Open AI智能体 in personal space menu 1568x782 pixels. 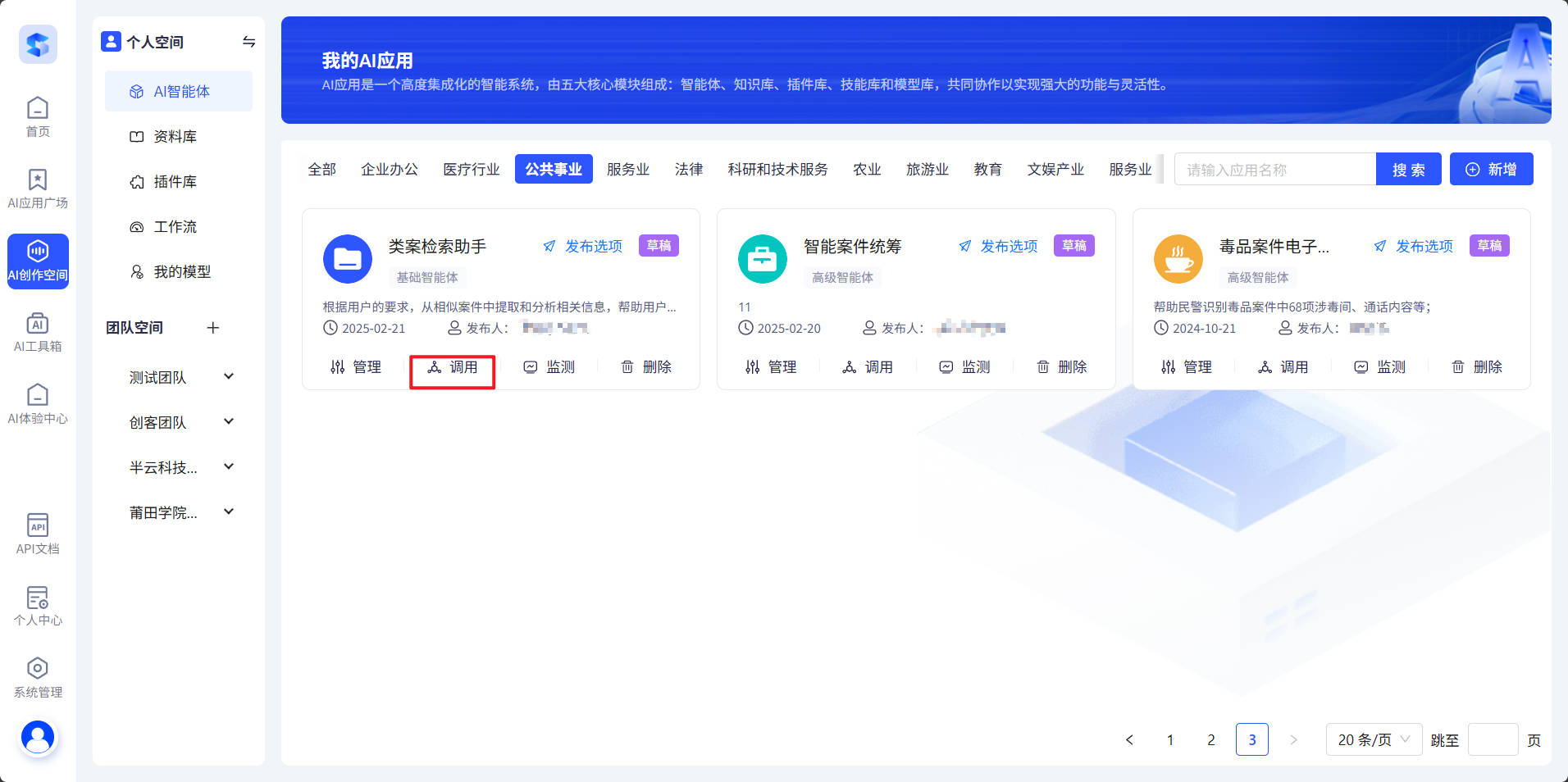coord(179,91)
